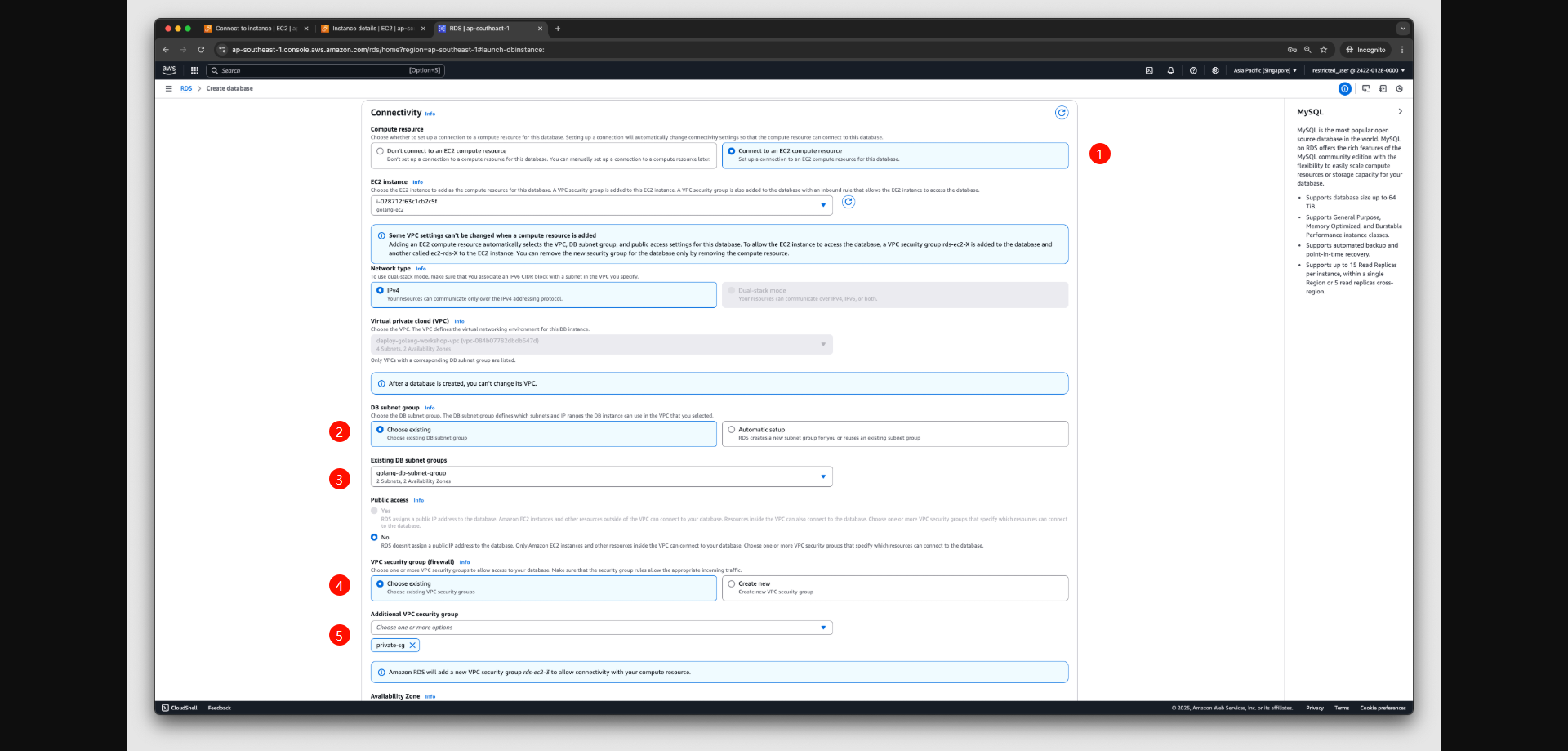Click the Feedback link in footer
This screenshot has height=751, width=1568.
(x=220, y=708)
